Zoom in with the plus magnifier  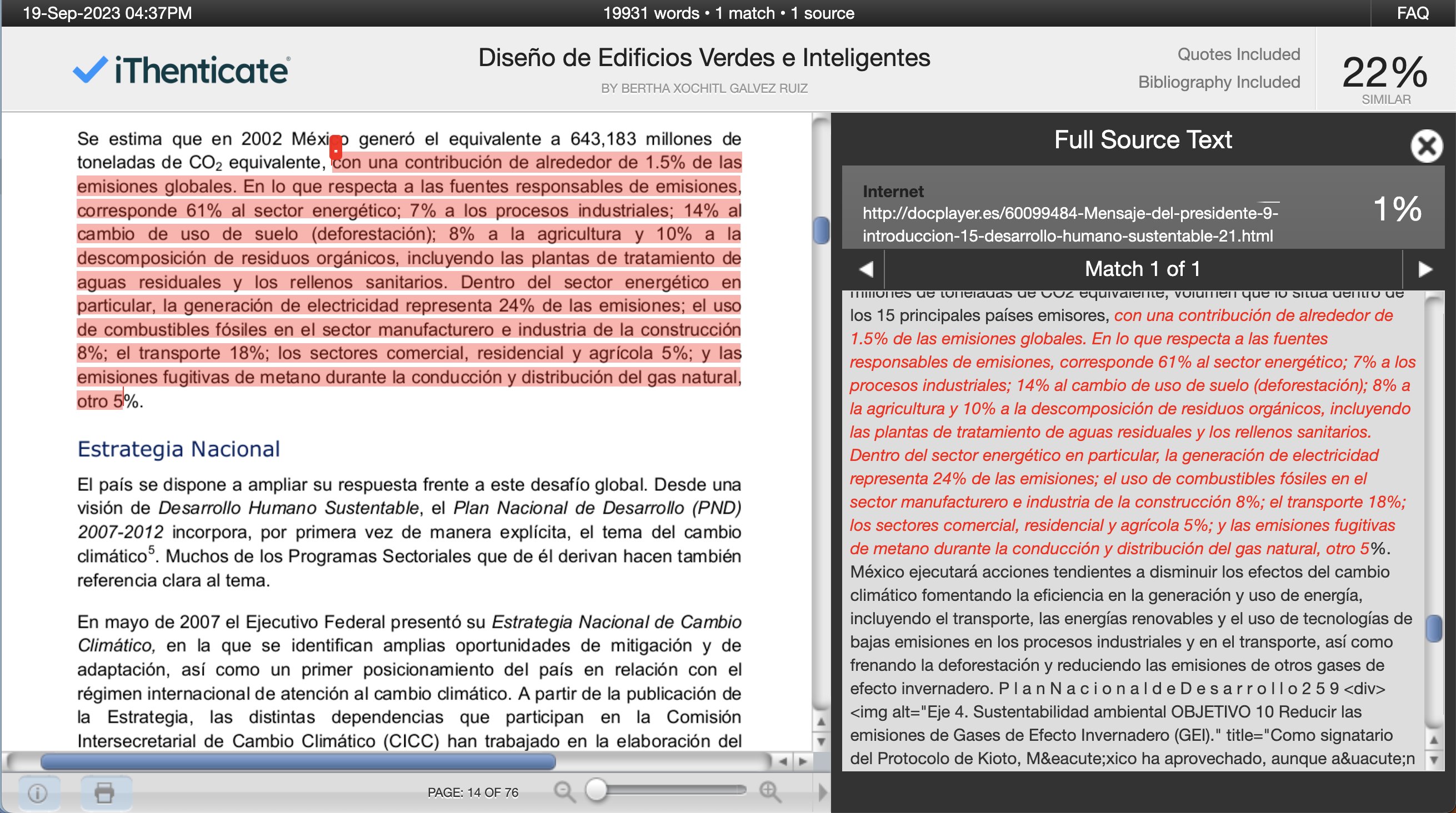[x=770, y=792]
